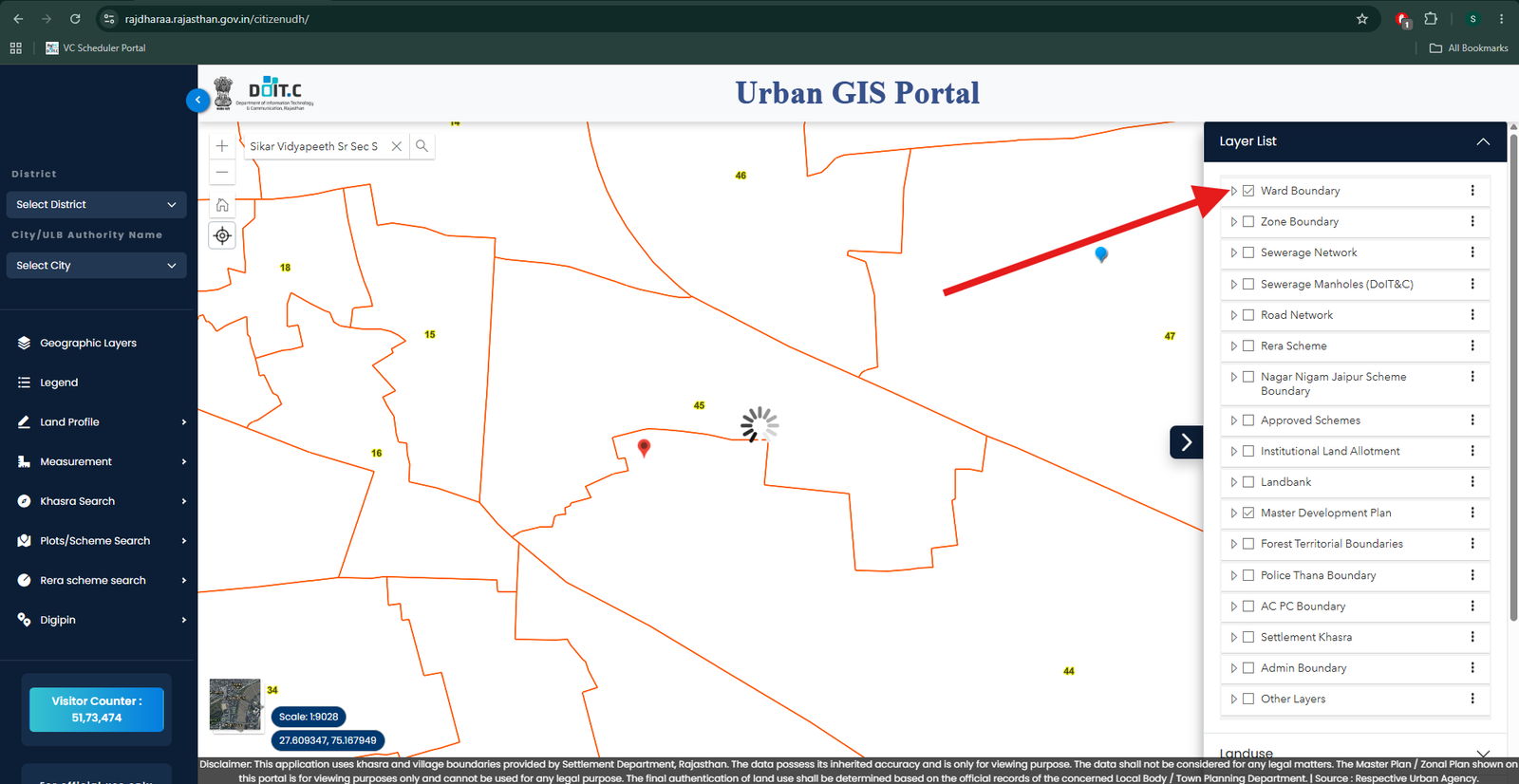Screen dimensions: 1519x784
Task: Open the All Bookmarks folder
Action: (x=1469, y=47)
